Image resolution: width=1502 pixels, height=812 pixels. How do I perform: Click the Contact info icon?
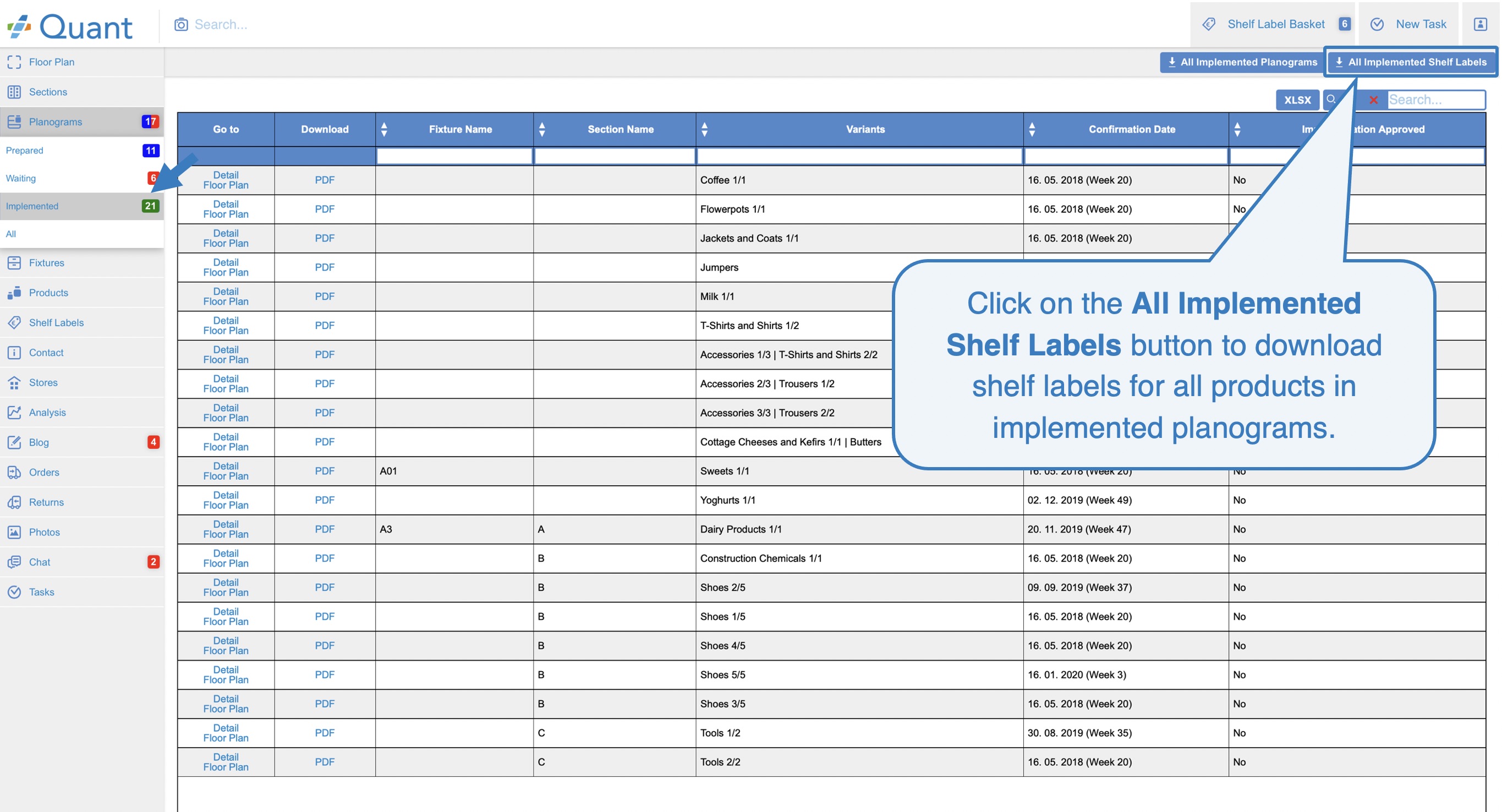click(14, 352)
